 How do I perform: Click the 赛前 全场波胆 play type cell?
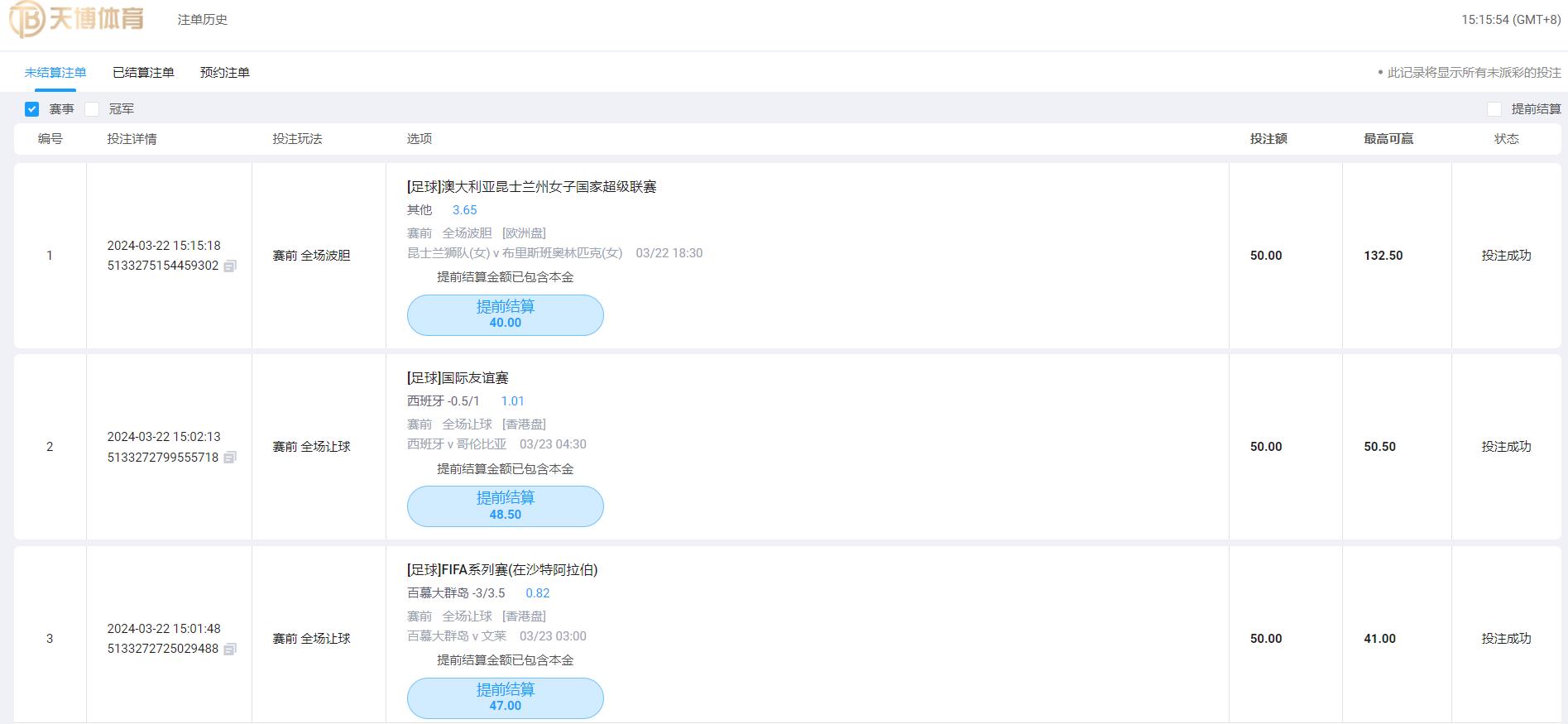tap(312, 256)
